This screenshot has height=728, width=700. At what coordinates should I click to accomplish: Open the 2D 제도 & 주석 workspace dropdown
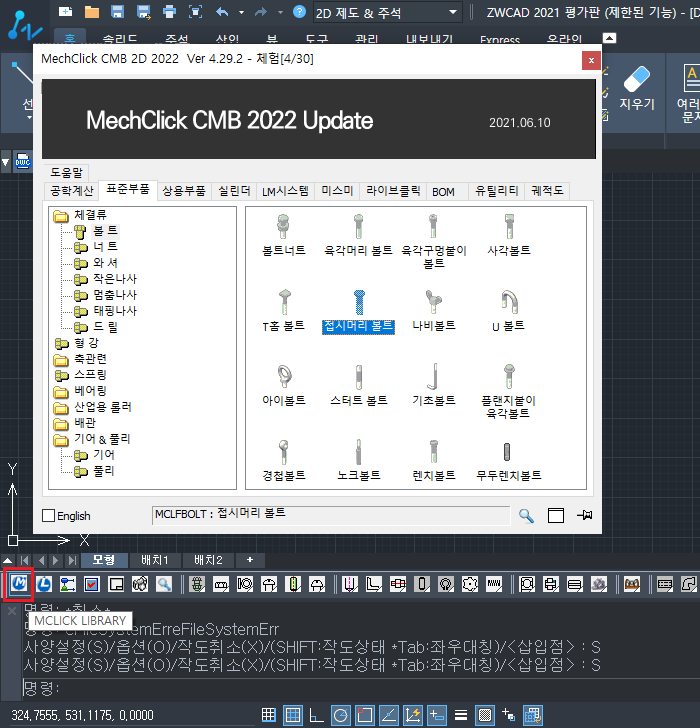tap(387, 13)
